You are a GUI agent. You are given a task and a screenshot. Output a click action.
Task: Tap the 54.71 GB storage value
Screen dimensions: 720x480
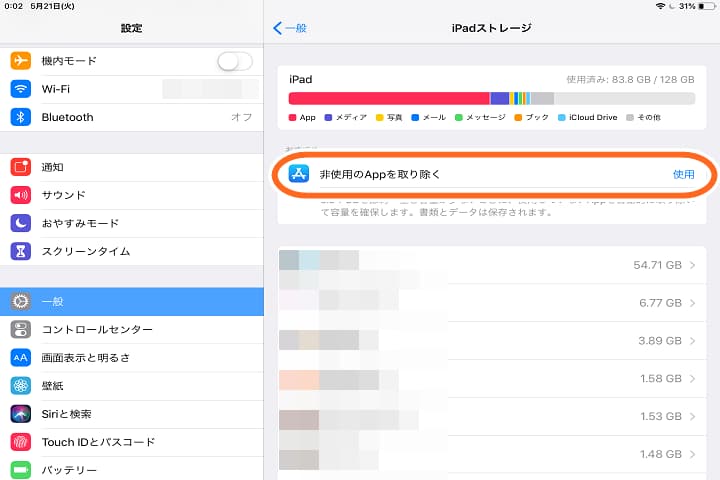658,265
